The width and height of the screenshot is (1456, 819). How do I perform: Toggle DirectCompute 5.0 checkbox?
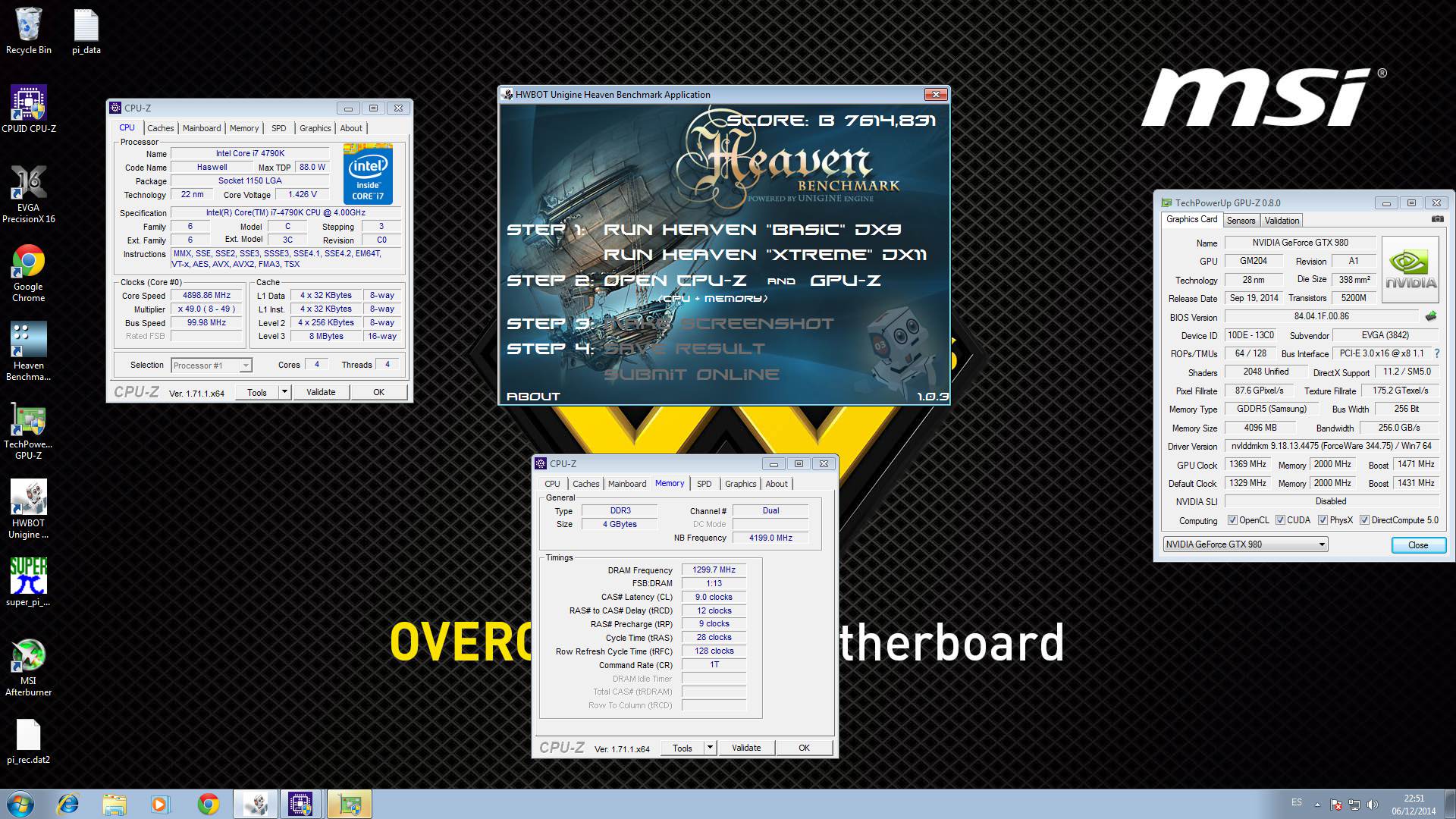pos(1365,520)
